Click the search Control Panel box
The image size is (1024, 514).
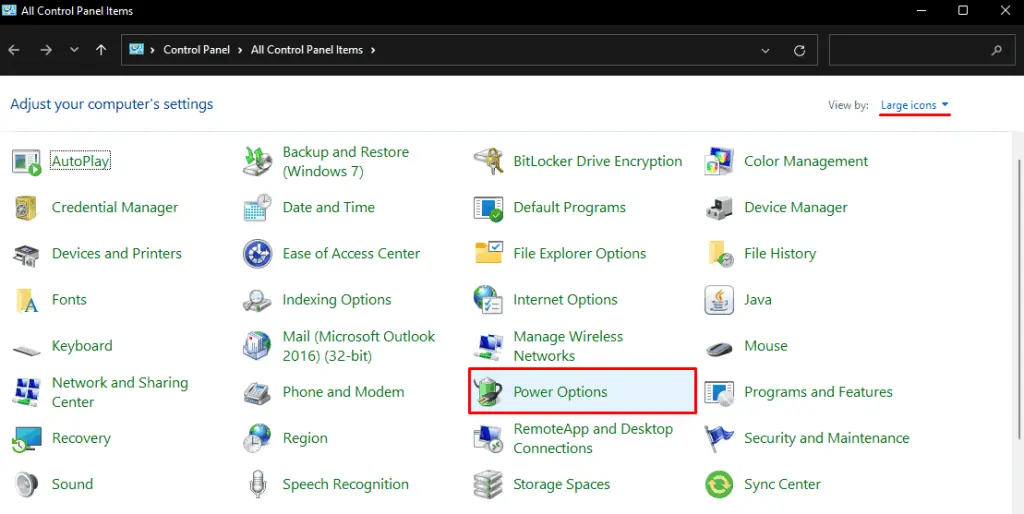pyautogui.click(x=921, y=50)
